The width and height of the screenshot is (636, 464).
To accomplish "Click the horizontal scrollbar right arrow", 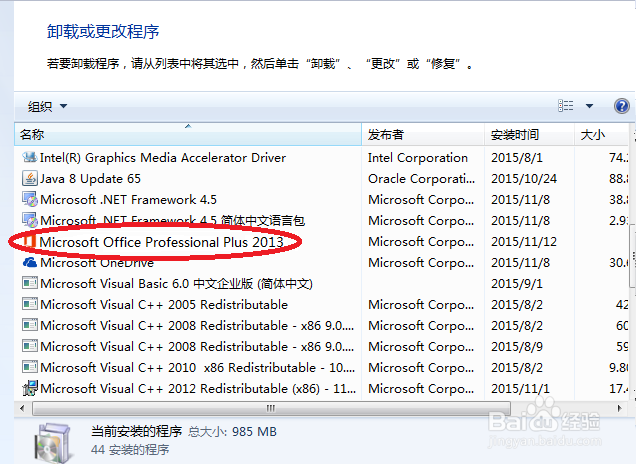I will (619, 408).
